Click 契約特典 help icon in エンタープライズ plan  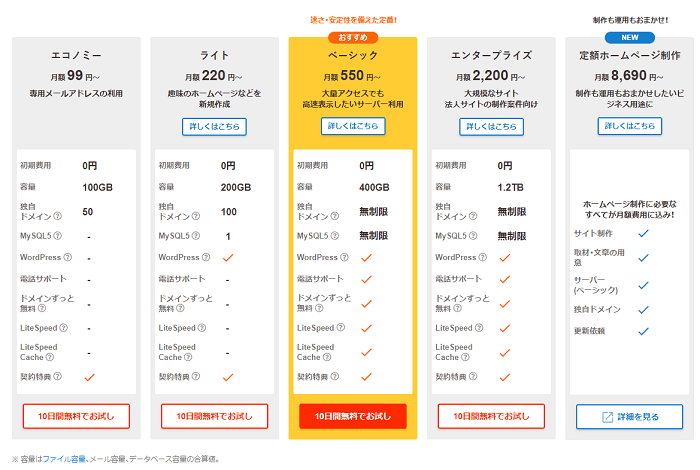point(473,376)
